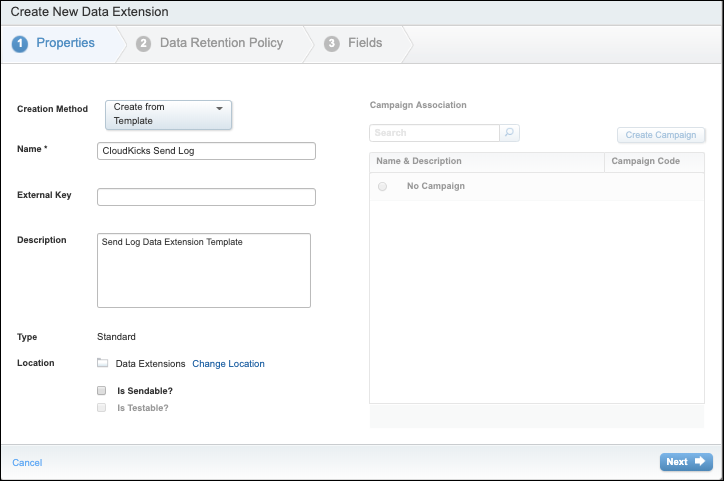Go to the Data Retention Policy step
The width and height of the screenshot is (724, 481).
click(x=221, y=43)
